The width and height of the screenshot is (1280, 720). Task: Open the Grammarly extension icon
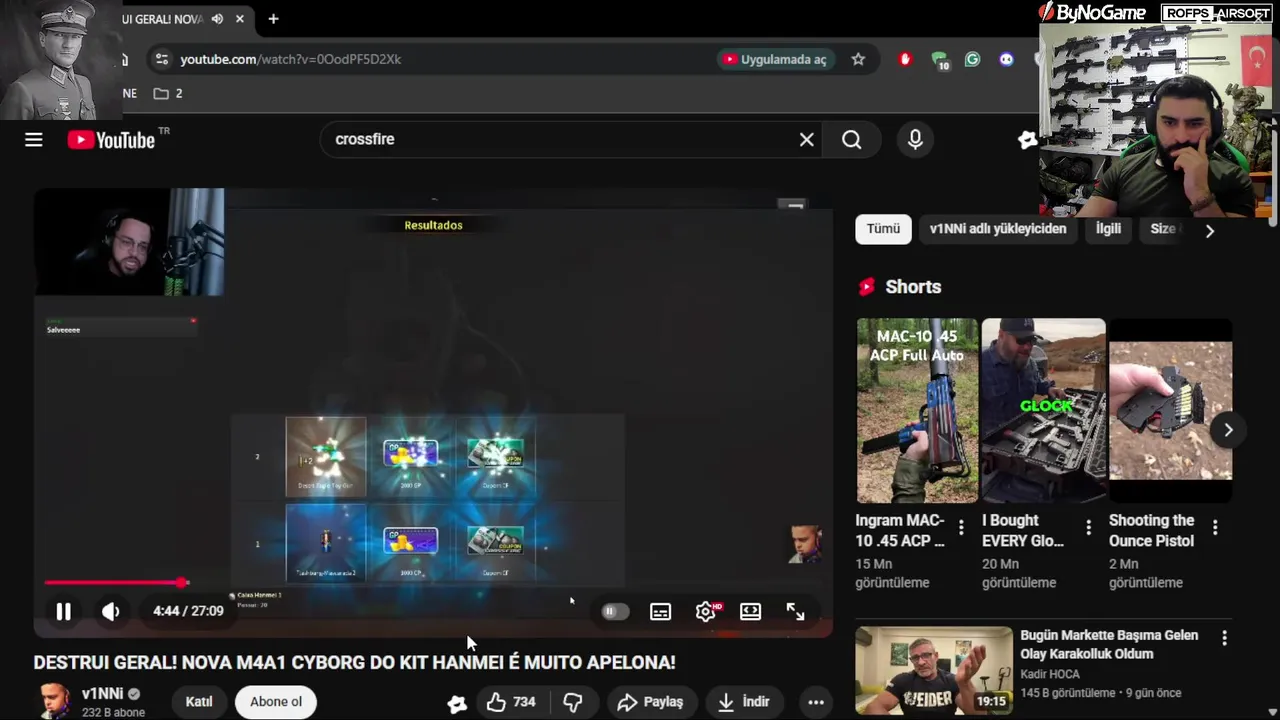[972, 59]
